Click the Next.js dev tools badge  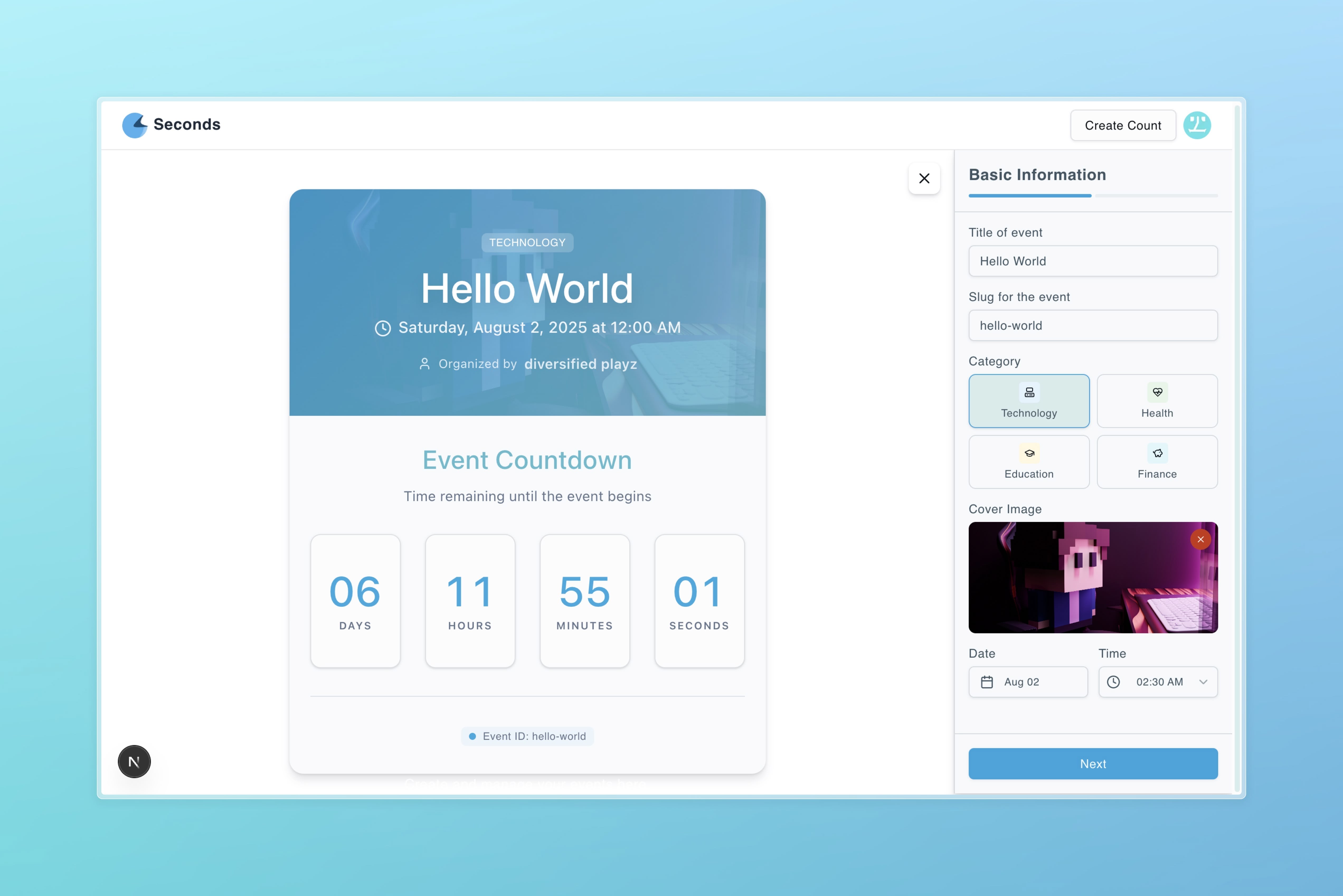(x=134, y=761)
